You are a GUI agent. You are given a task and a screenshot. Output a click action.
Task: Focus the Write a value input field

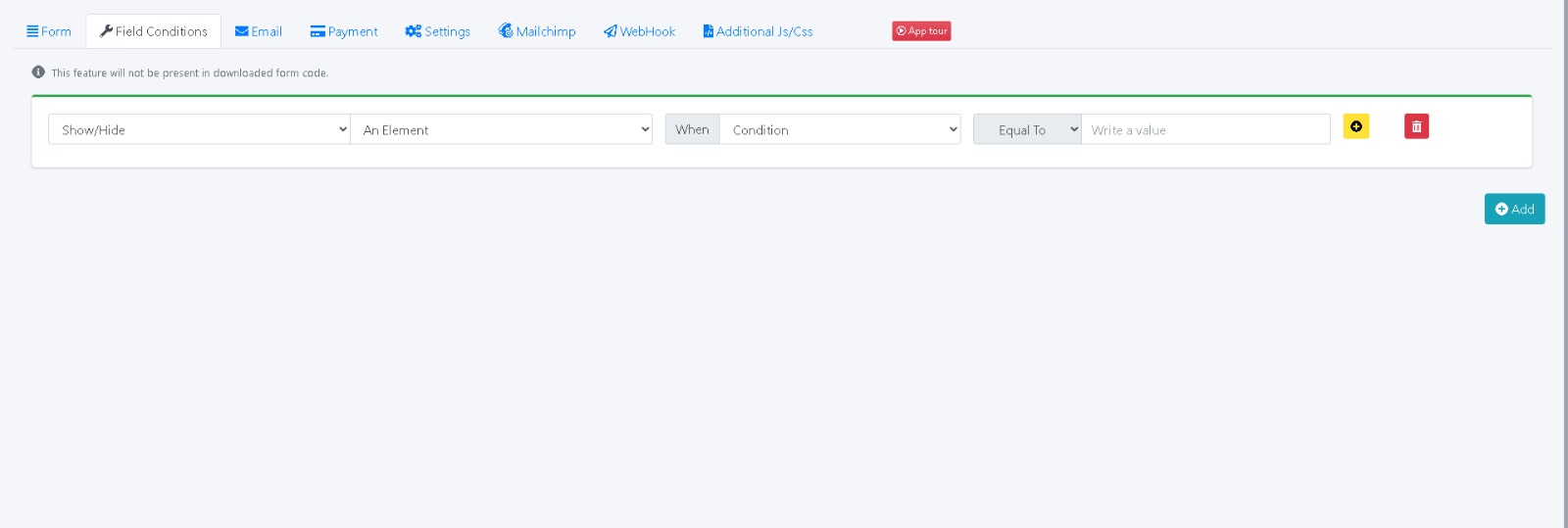coord(1205,129)
